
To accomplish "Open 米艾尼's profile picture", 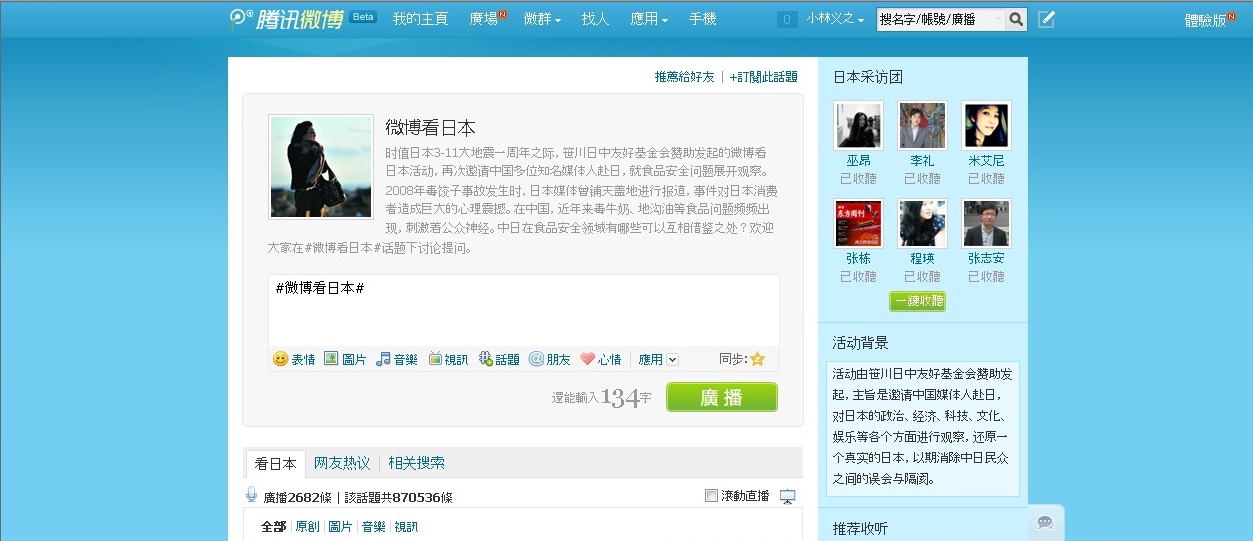I will click(x=986, y=125).
